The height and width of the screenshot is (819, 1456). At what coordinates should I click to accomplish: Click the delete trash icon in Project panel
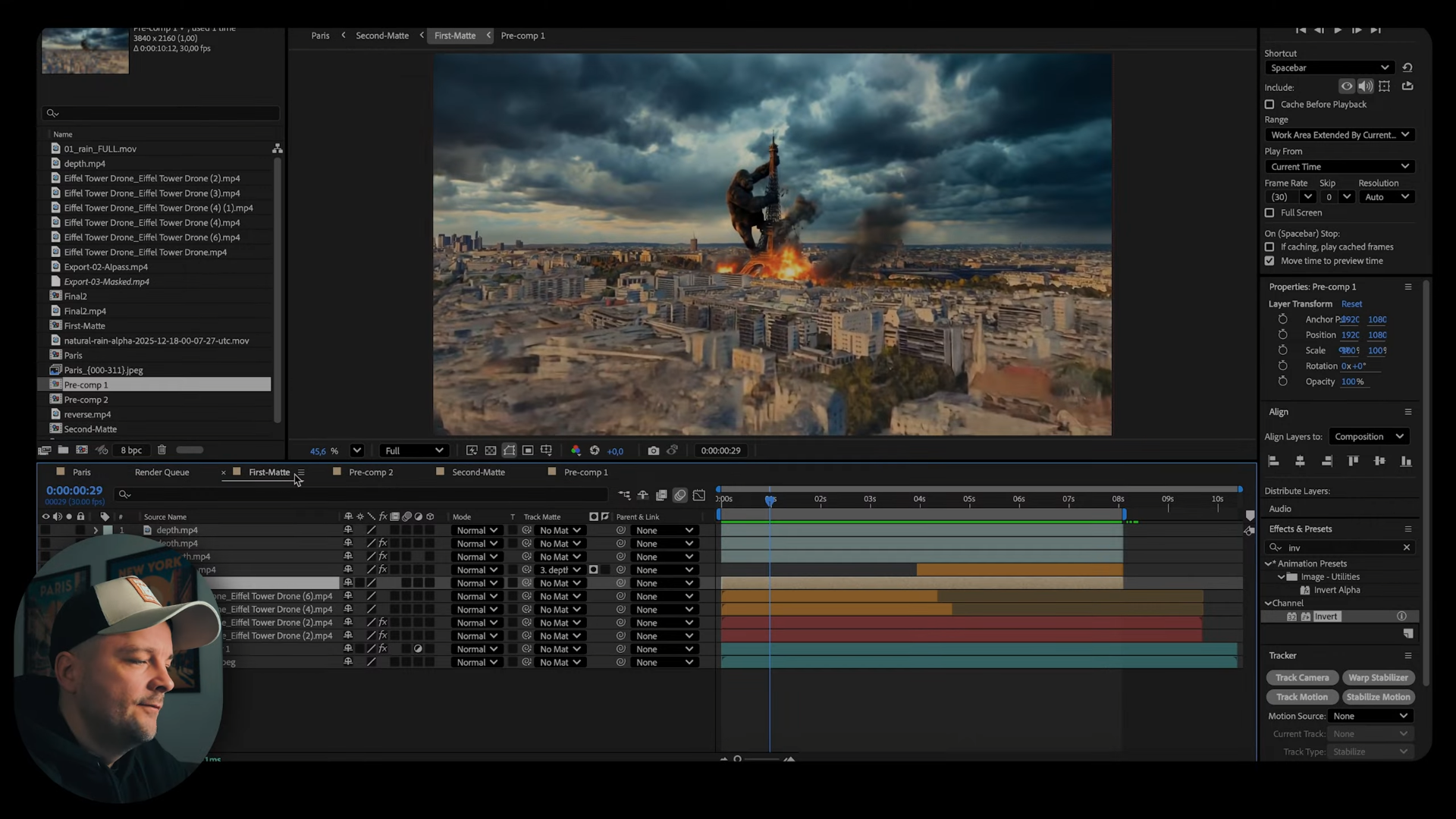click(162, 450)
